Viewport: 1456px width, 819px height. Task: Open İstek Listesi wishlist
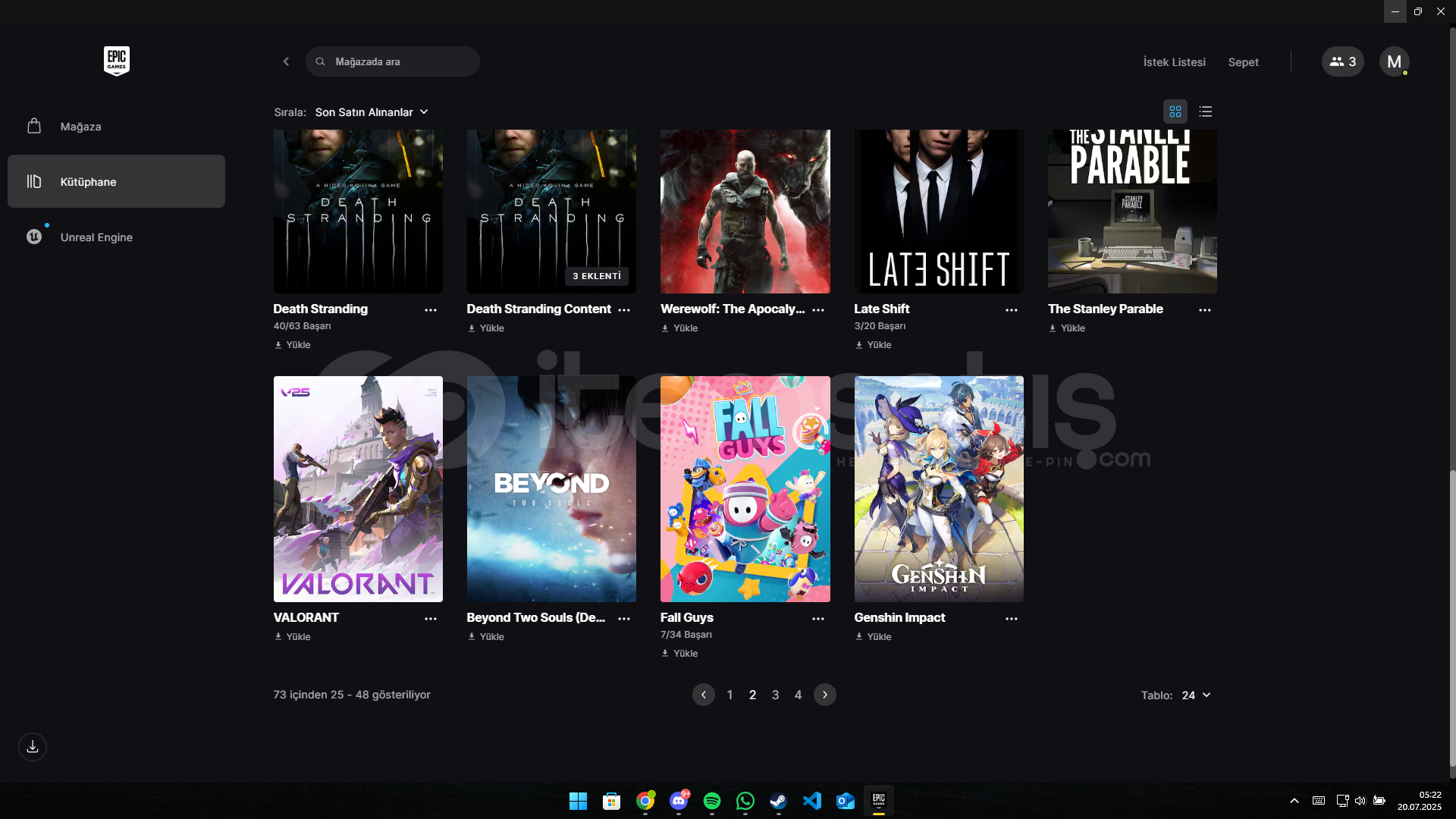pos(1174,62)
